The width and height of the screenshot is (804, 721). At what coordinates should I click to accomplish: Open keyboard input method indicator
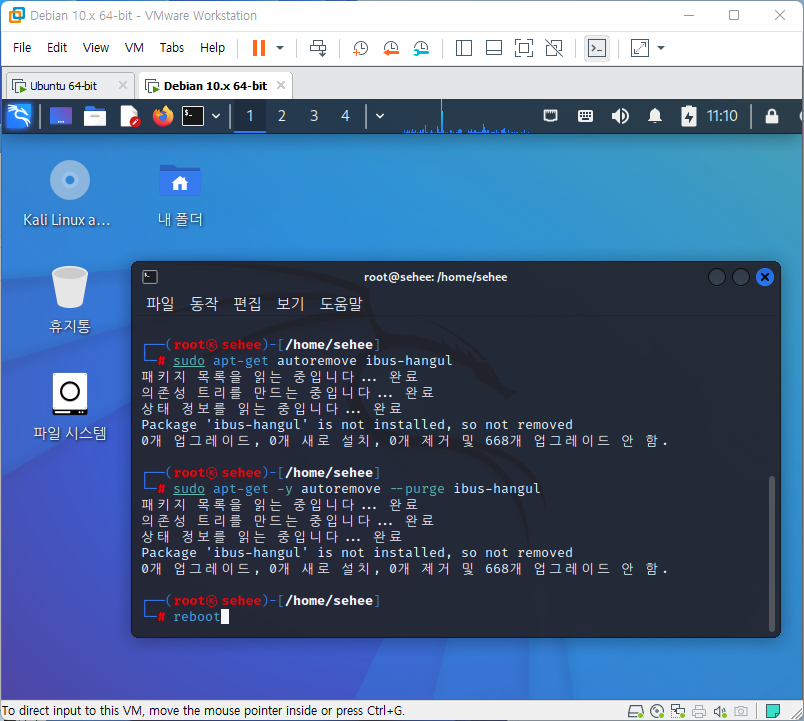pos(585,116)
